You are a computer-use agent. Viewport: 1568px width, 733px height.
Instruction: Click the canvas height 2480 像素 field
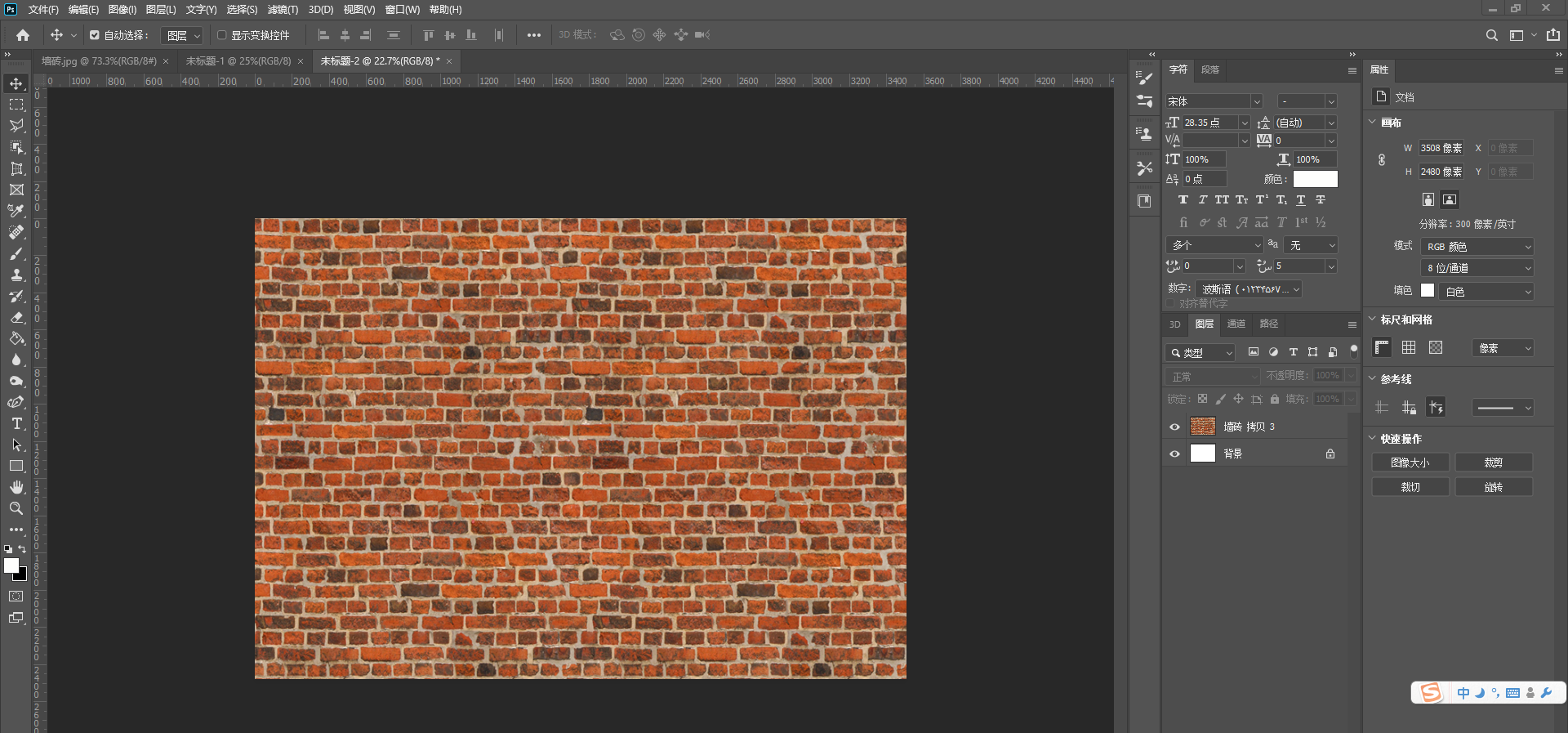tap(1441, 172)
